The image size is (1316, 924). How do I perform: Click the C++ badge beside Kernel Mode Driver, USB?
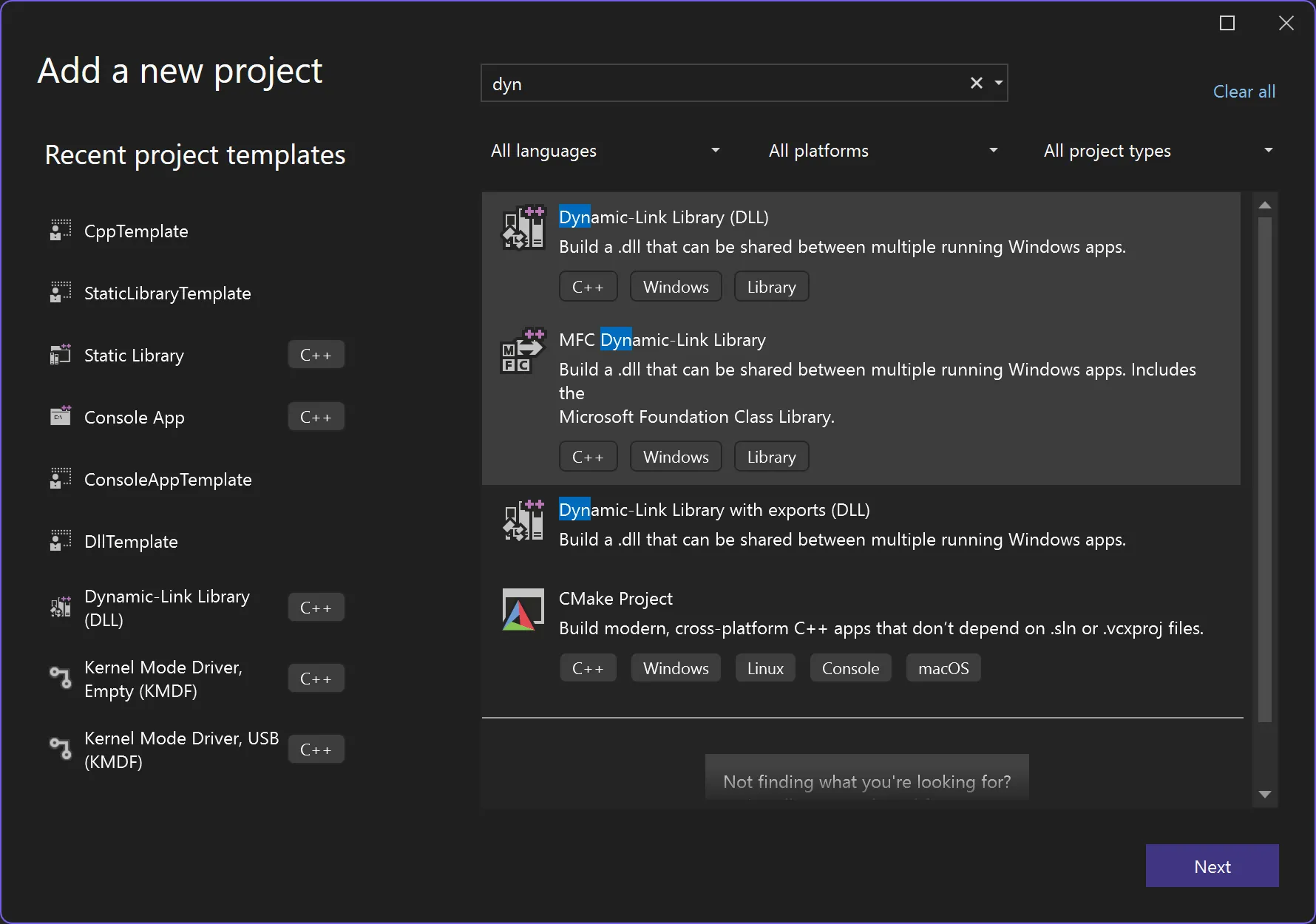[316, 750]
